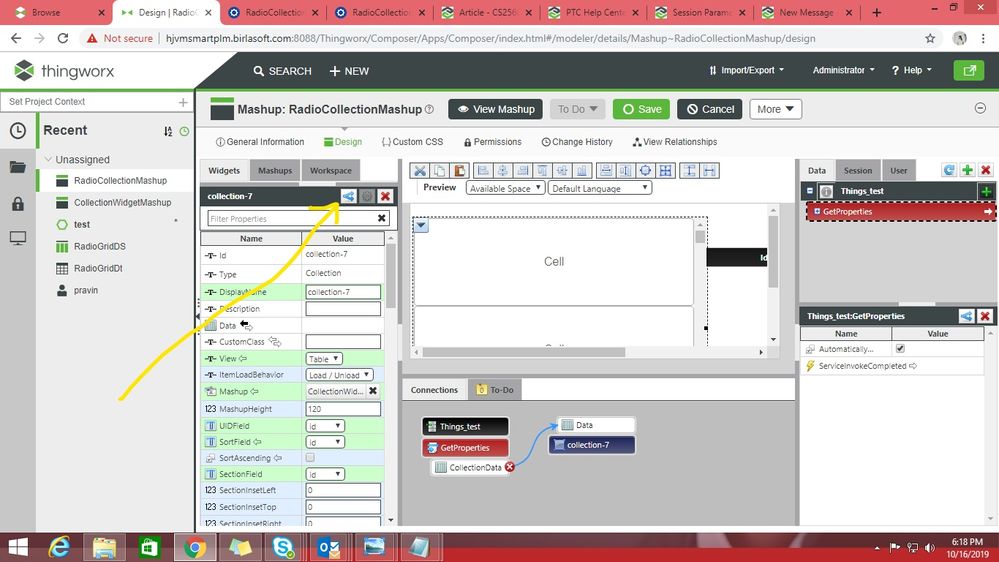Collapse the Things_test entity
This screenshot has width=999, height=562.
click(810, 191)
